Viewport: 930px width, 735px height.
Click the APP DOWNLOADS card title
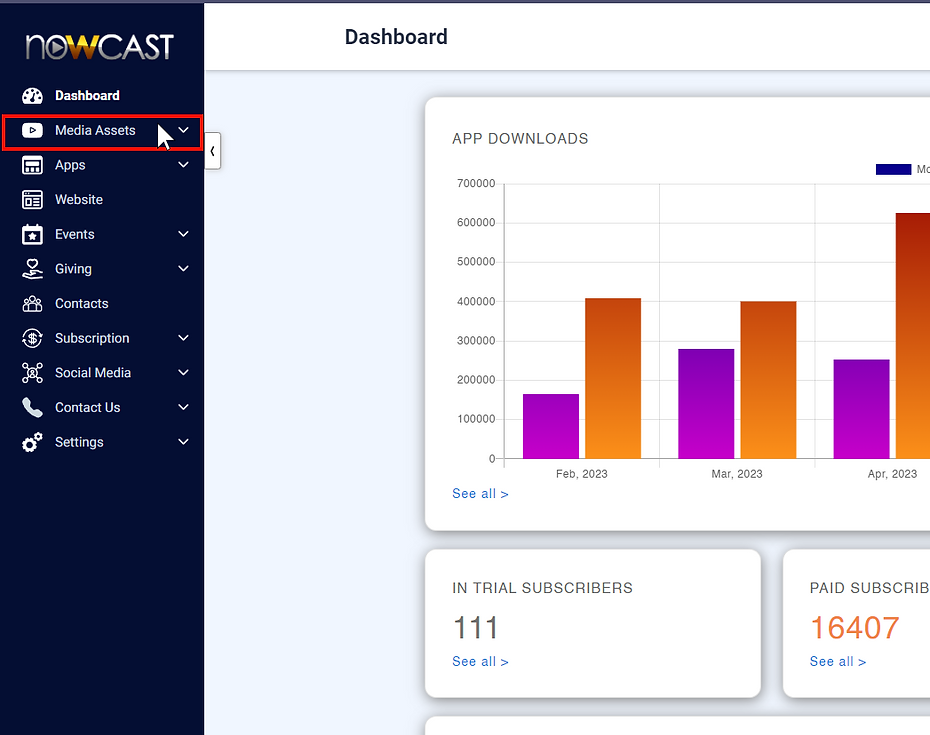pos(520,139)
